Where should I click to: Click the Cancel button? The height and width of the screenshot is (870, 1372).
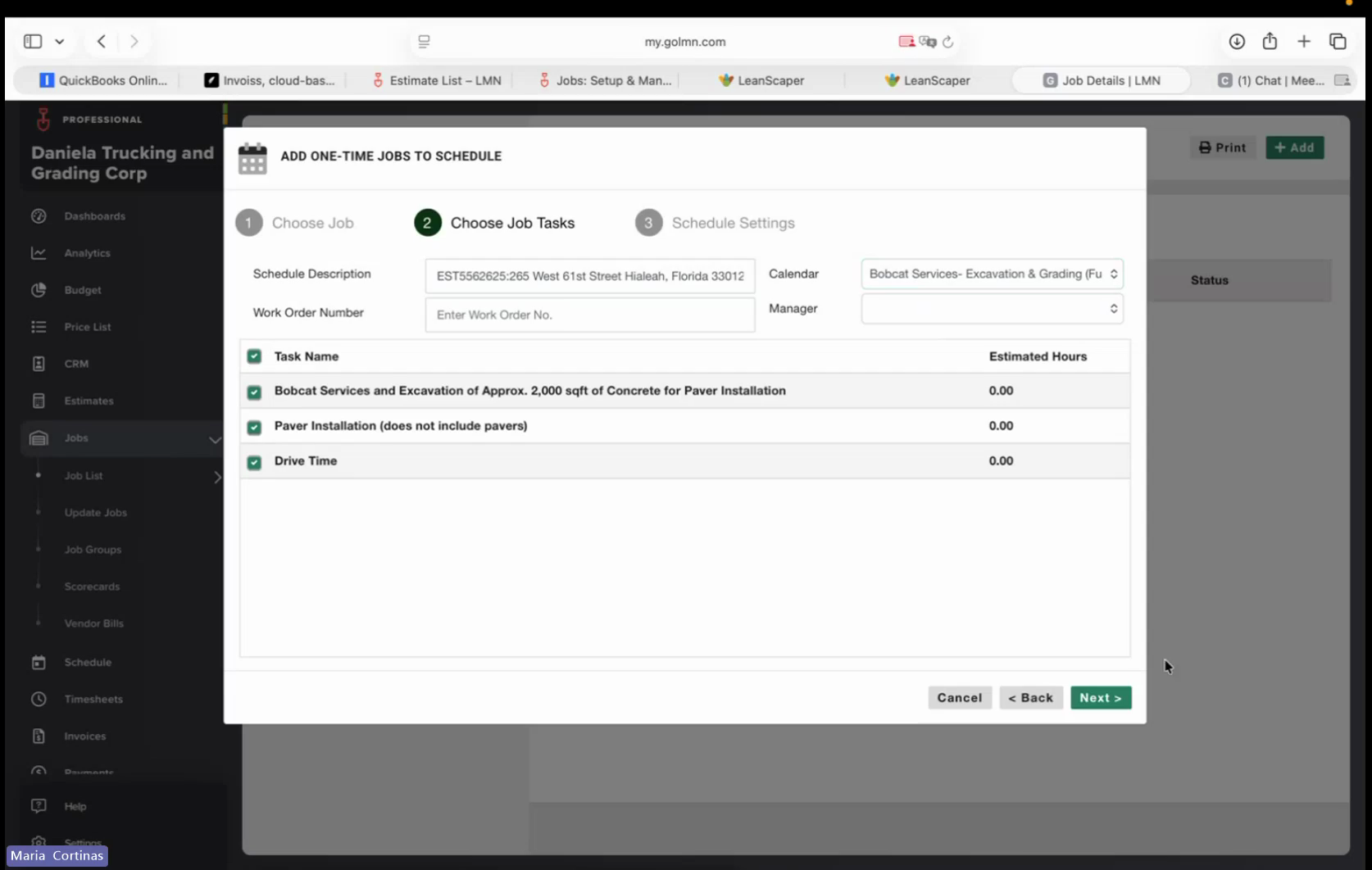pos(960,698)
